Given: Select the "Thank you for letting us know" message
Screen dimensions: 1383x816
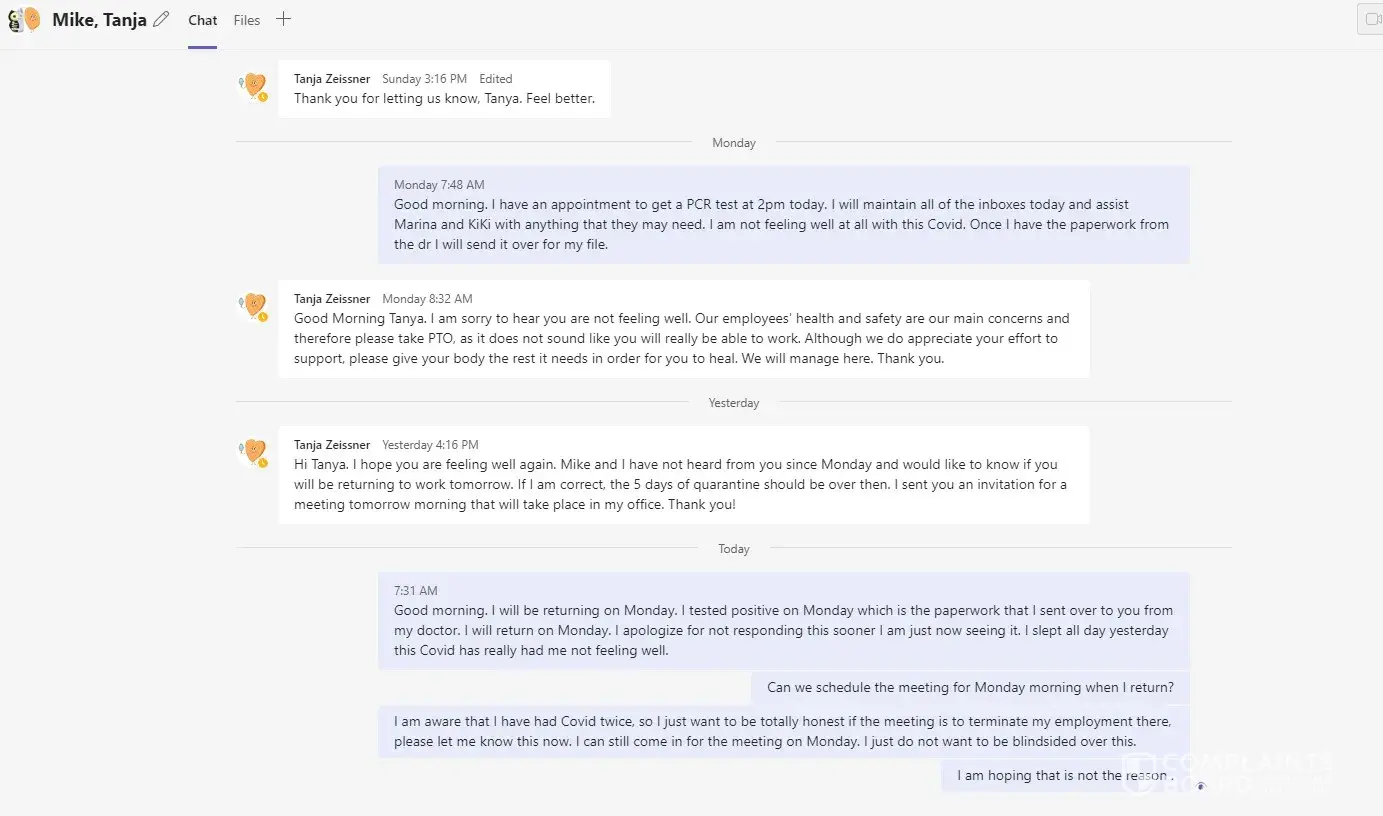Looking at the screenshot, I should coord(444,99).
